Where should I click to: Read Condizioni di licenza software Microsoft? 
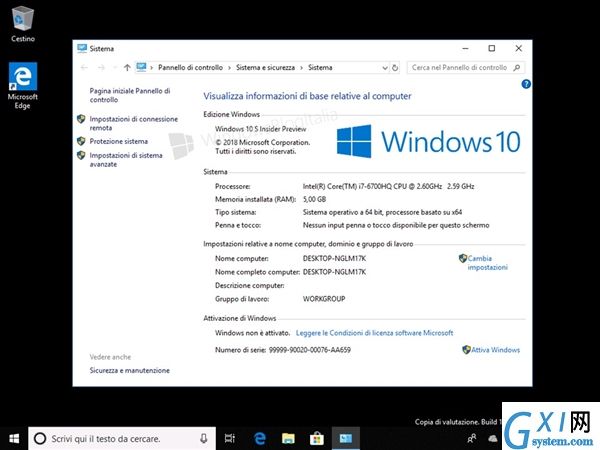(374, 333)
